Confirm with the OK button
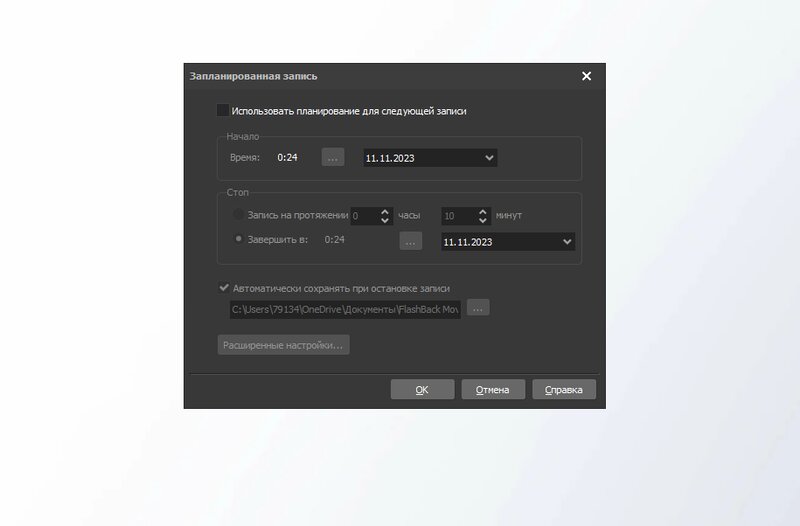Viewport: 800px width, 526px height. coord(422,389)
